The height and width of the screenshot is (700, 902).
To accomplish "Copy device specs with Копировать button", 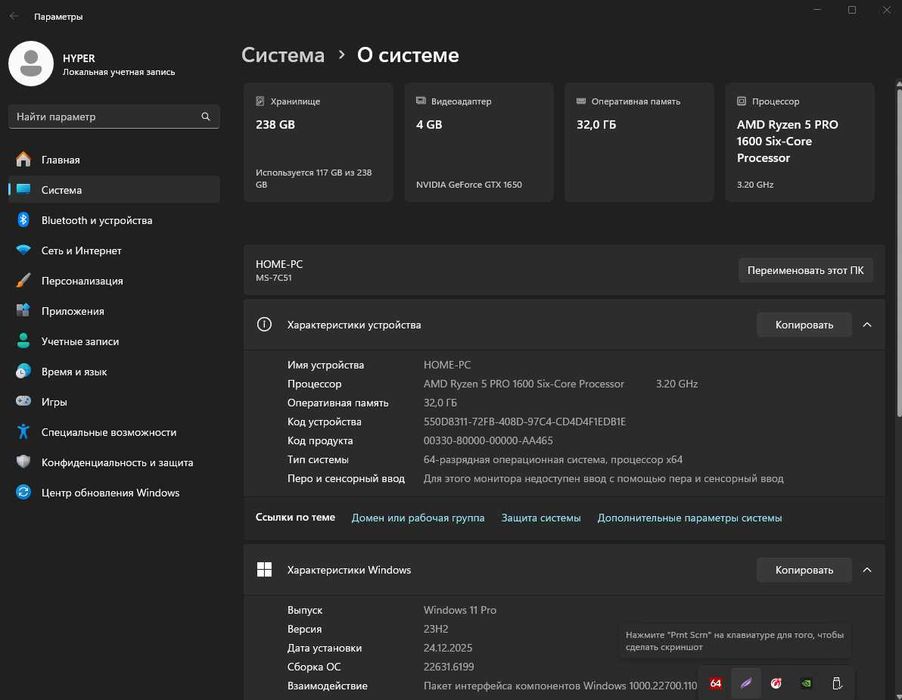I will (804, 324).
